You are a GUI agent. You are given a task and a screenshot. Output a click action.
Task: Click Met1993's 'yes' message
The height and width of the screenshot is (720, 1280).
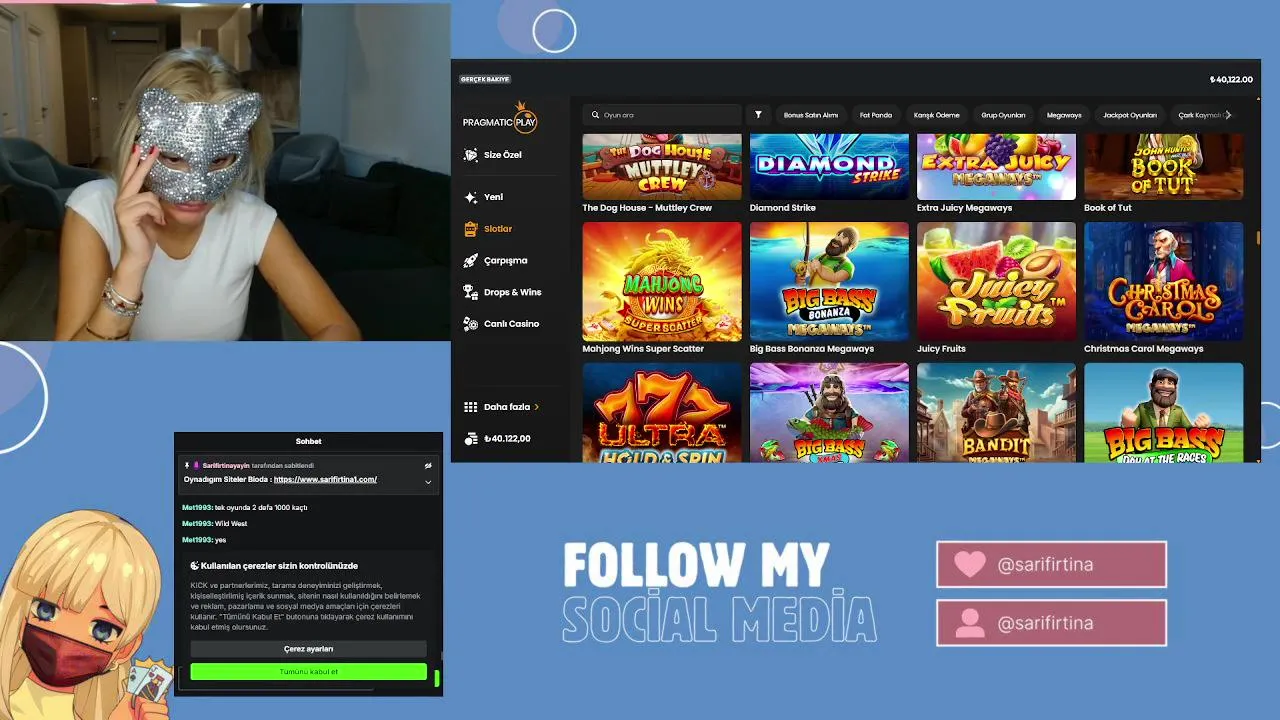click(204, 540)
